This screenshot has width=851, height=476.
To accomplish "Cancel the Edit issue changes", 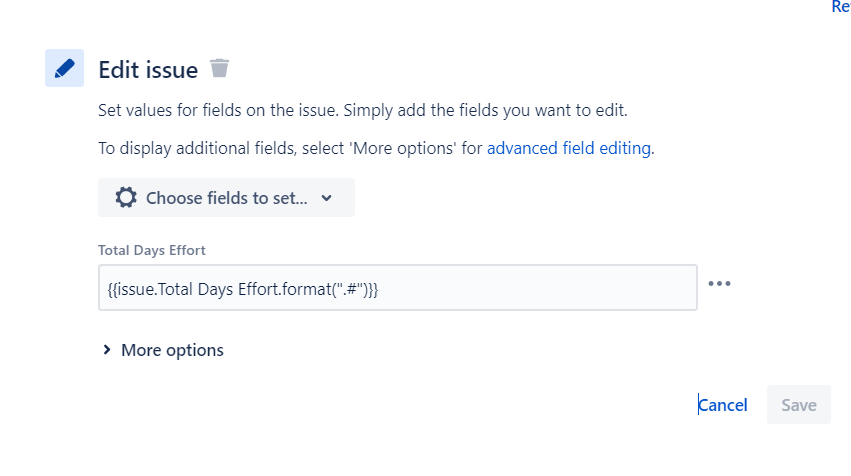I will coord(722,405).
